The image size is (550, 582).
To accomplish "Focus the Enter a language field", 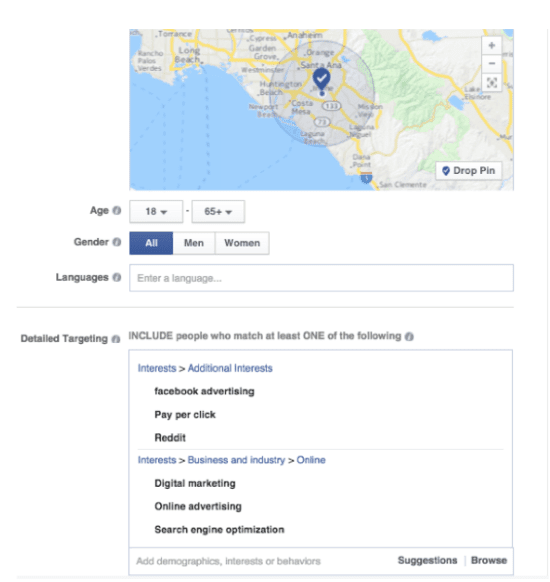I will click(x=321, y=278).
